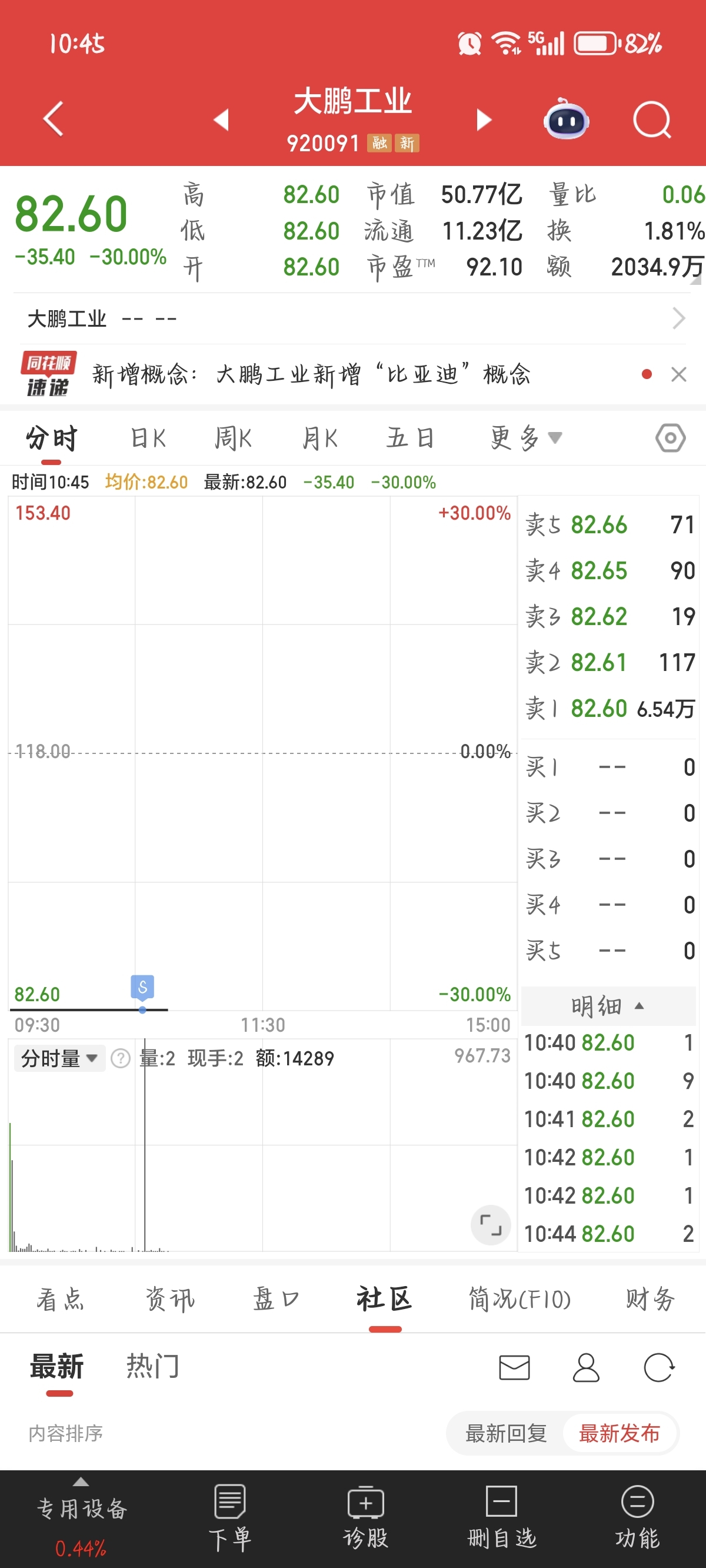
Task: Open the user profile icon
Action: pyautogui.click(x=586, y=1368)
